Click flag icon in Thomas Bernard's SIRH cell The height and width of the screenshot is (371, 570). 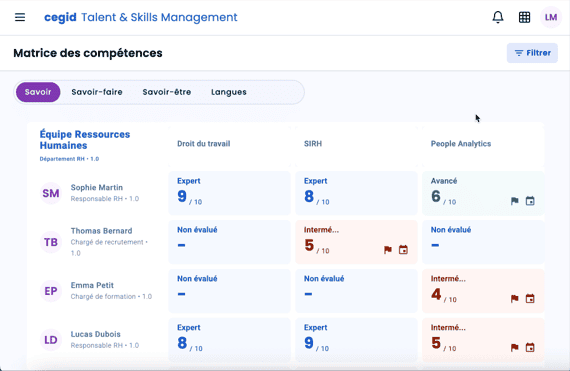388,250
